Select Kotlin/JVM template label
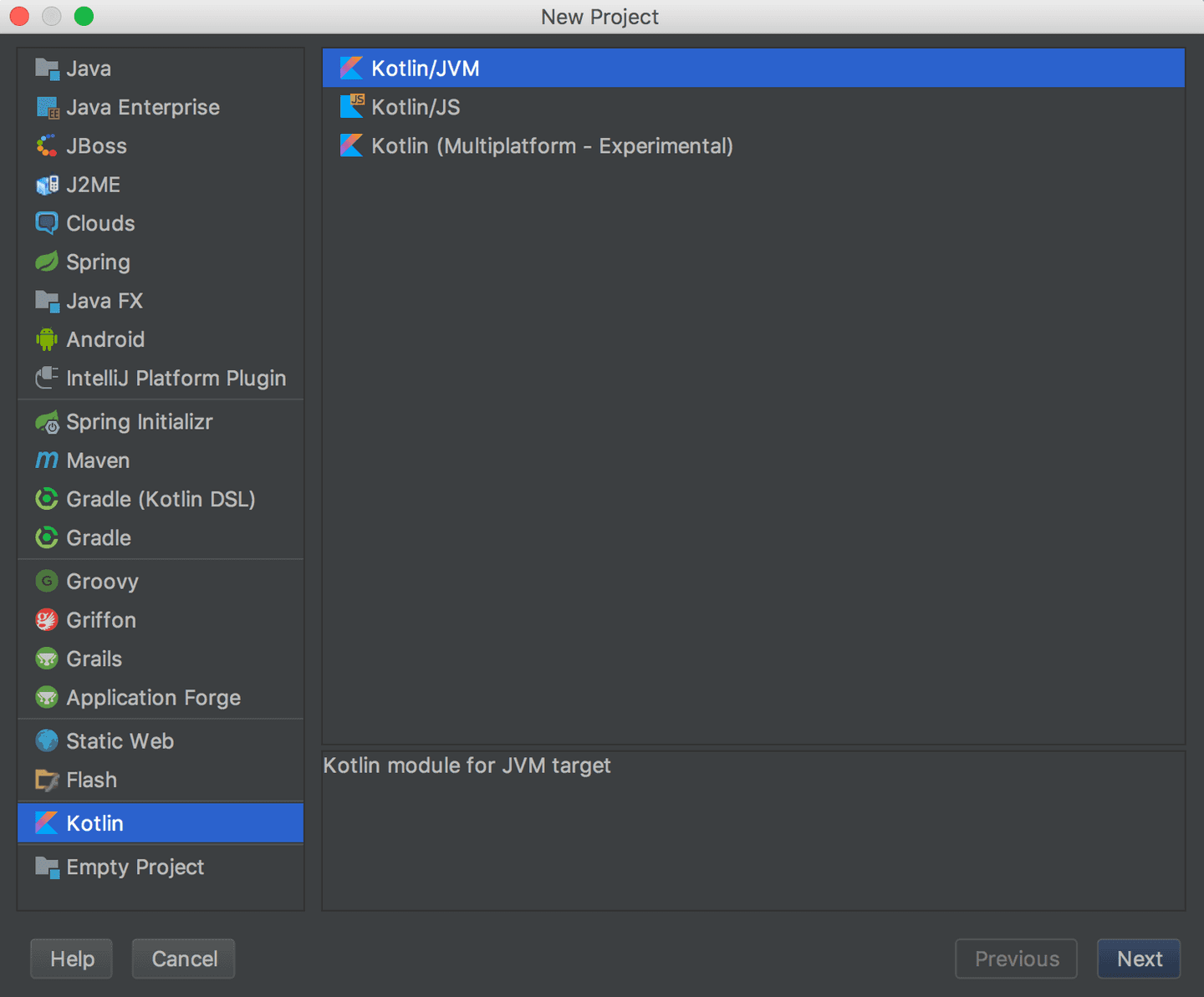1204x997 pixels. point(426,69)
